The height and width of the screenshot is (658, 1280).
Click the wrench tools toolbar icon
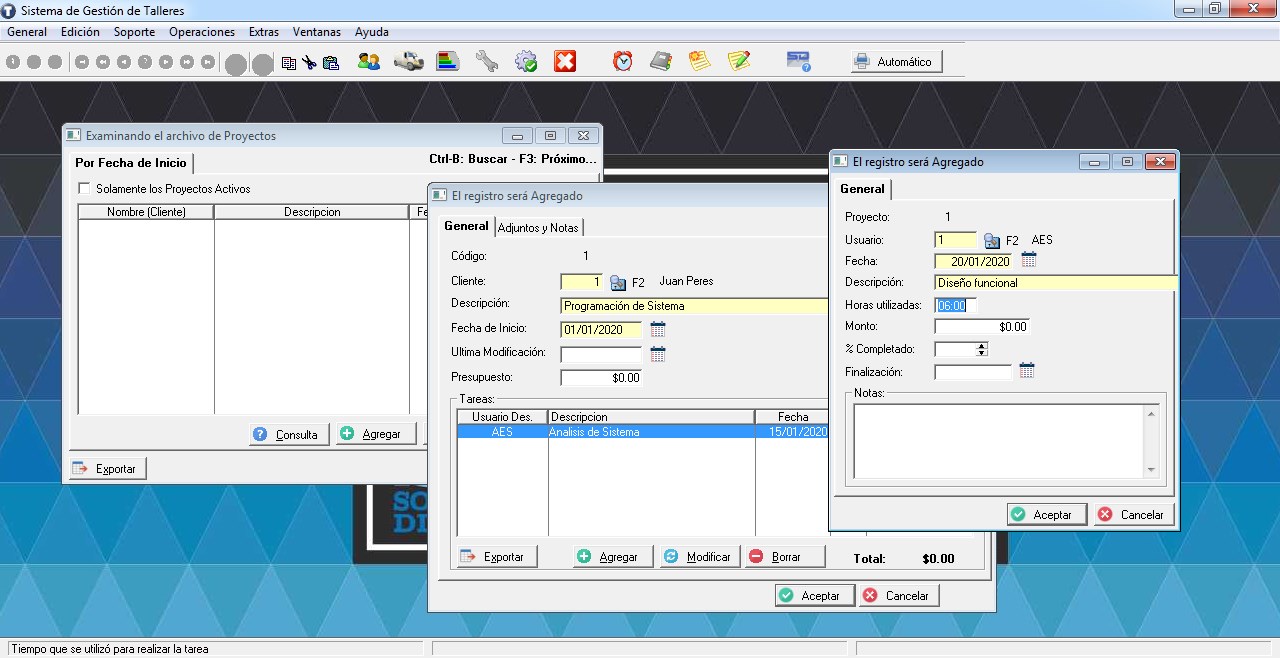coord(487,62)
